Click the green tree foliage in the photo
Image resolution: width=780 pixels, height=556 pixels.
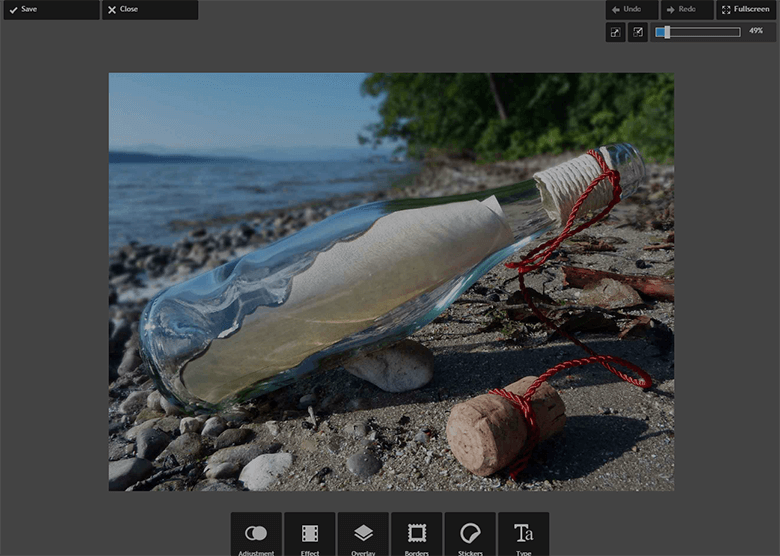[560, 110]
